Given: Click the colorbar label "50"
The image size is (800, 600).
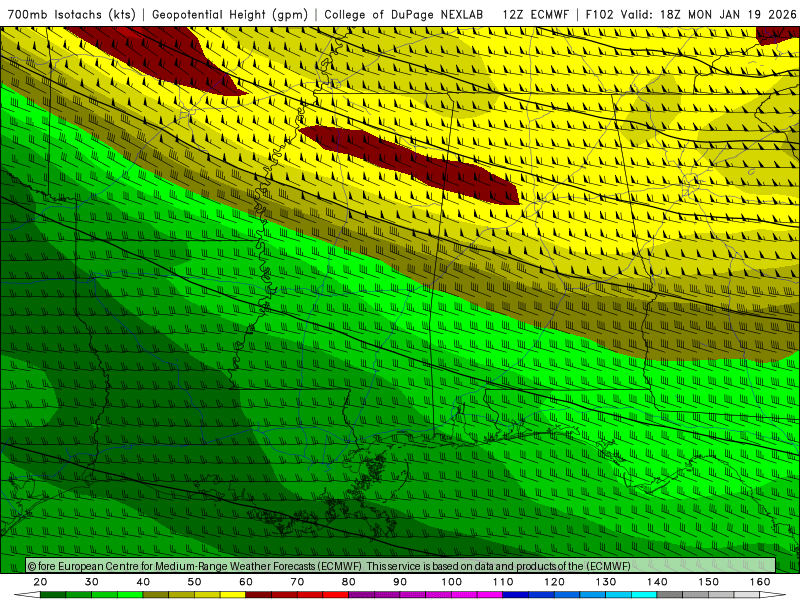Looking at the screenshot, I should coord(194,582).
